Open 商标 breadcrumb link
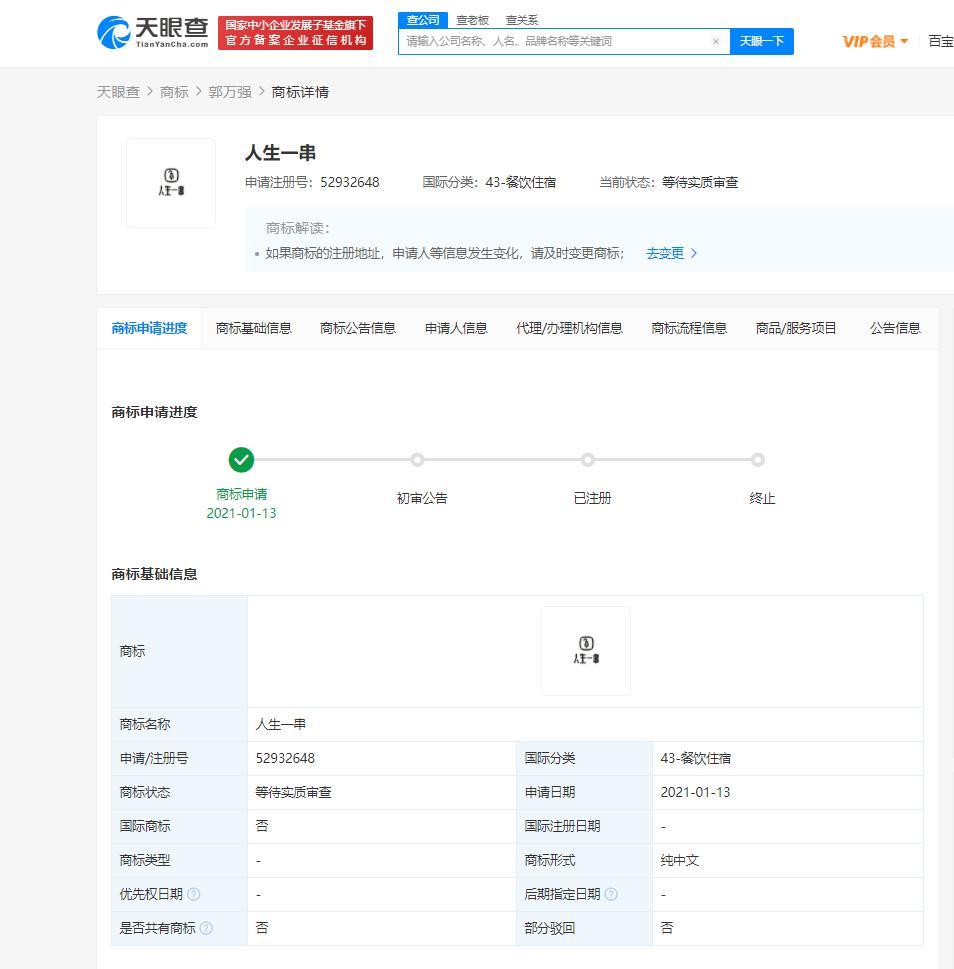Screen dimensions: 954x969 [174, 92]
